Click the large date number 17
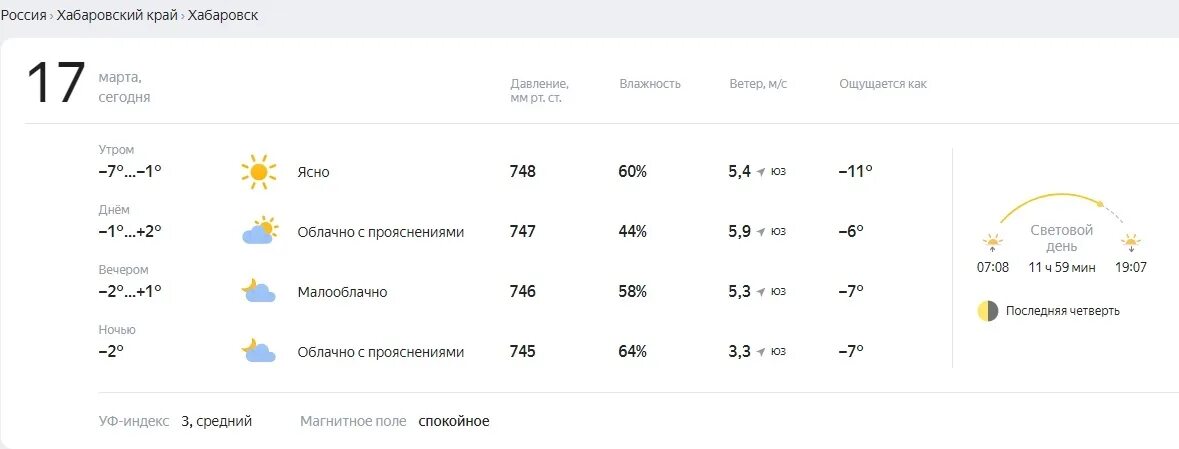Viewport: 1179px width, 449px height. click(56, 83)
